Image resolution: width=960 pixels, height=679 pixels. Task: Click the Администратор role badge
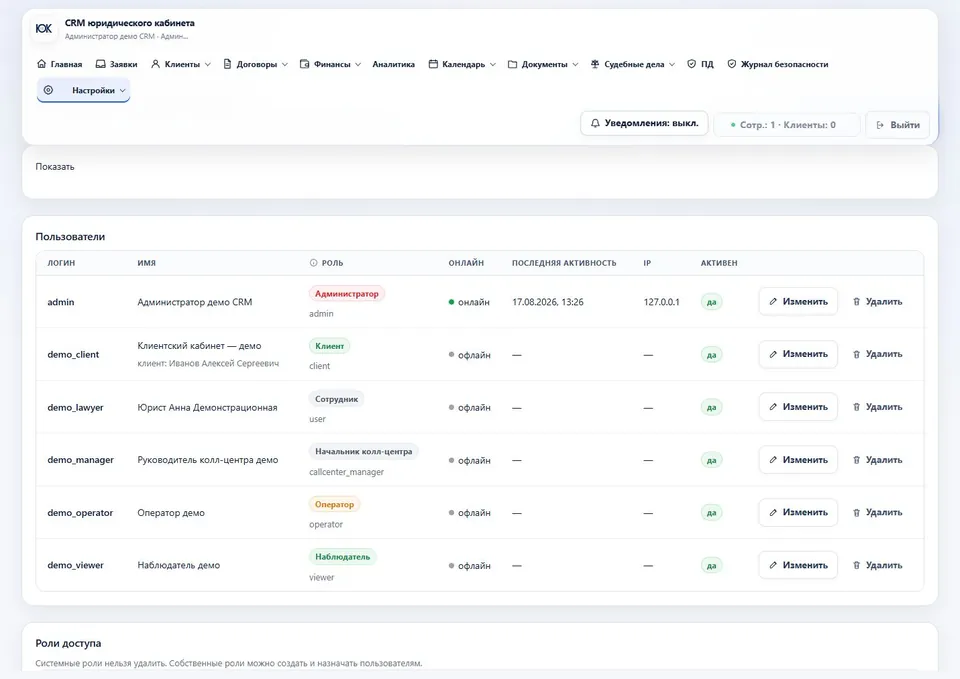click(347, 293)
